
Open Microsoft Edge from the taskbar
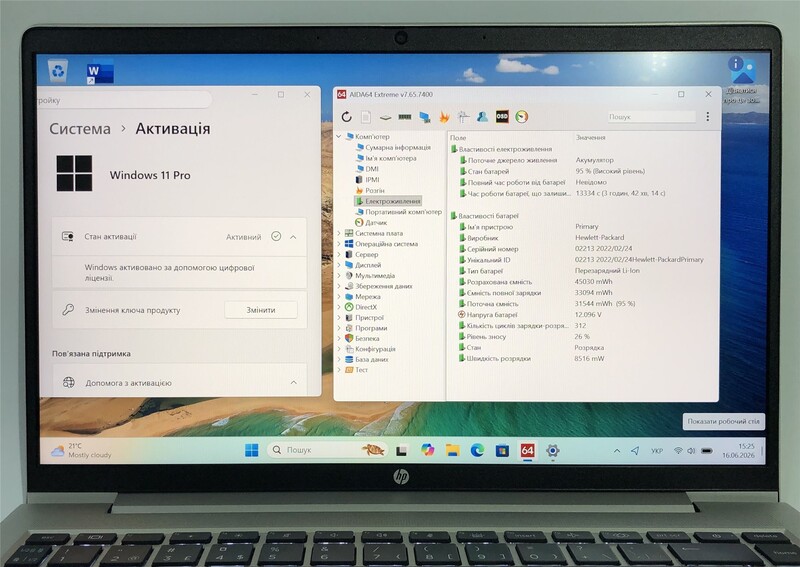[477, 450]
